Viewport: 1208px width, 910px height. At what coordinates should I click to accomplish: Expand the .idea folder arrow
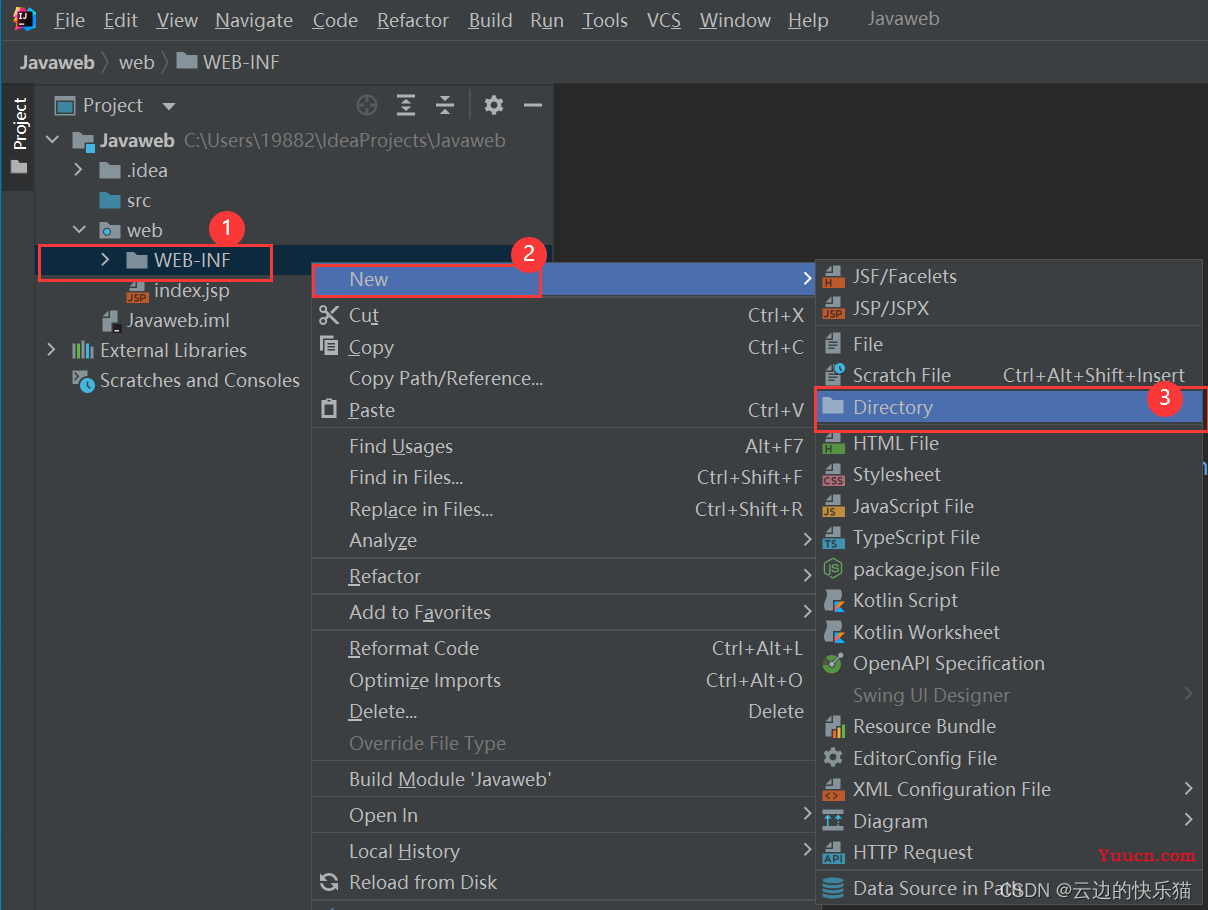[79, 170]
